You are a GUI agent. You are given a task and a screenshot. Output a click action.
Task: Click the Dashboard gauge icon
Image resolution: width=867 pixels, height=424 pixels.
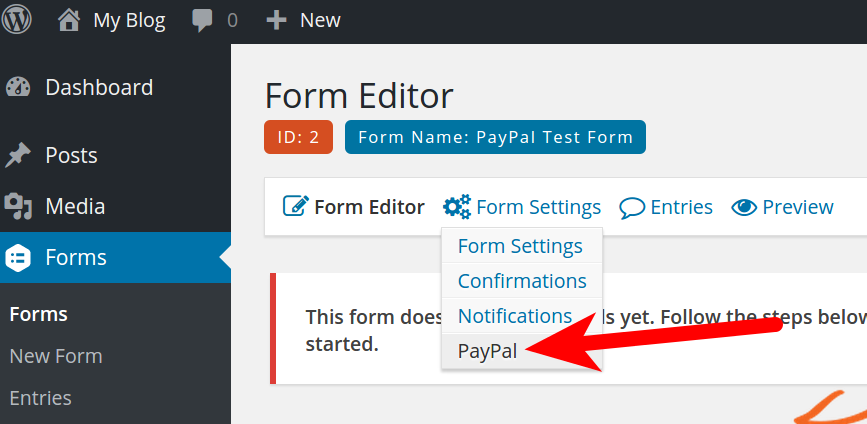coord(18,87)
